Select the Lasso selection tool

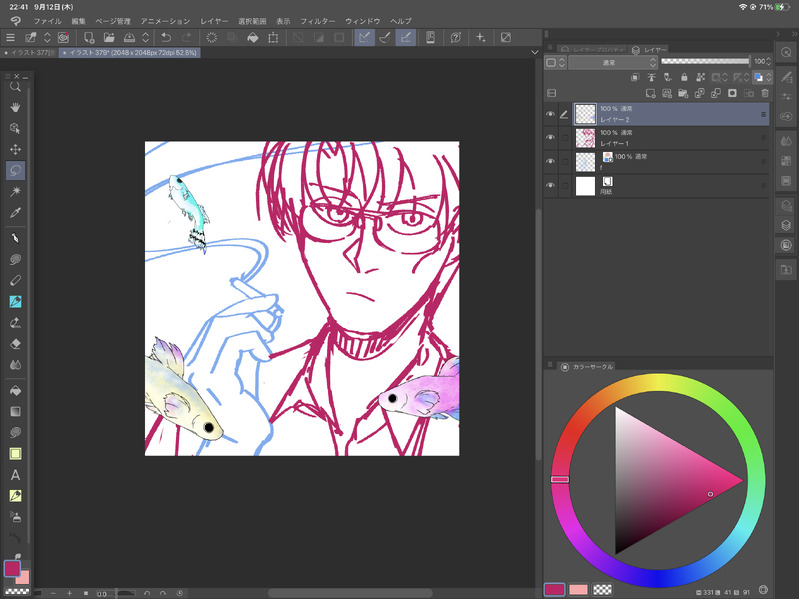[15, 170]
